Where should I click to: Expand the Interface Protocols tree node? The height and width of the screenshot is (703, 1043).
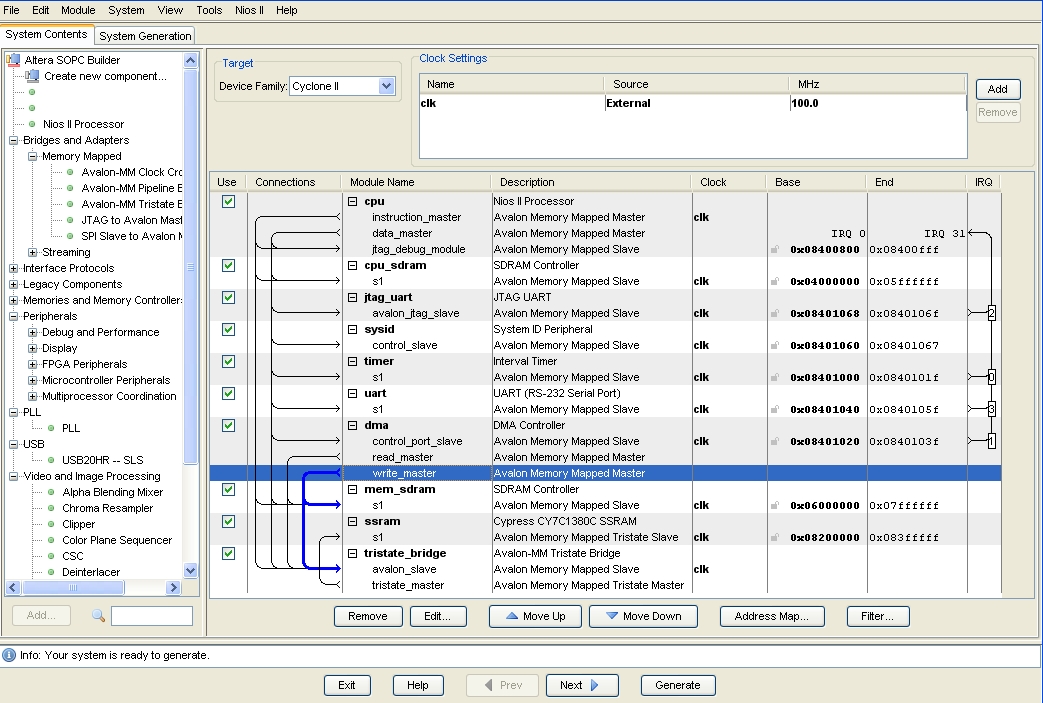coord(14,268)
